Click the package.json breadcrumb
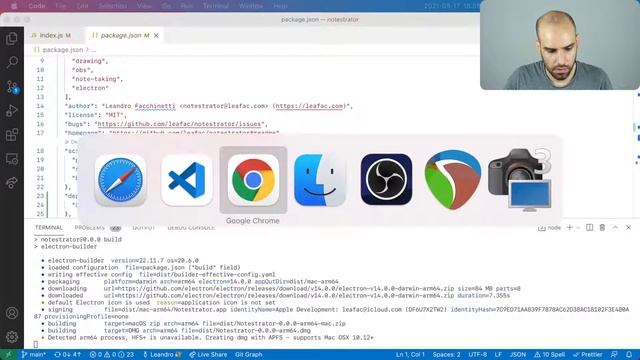The height and width of the screenshot is (360, 640). [x=62, y=50]
